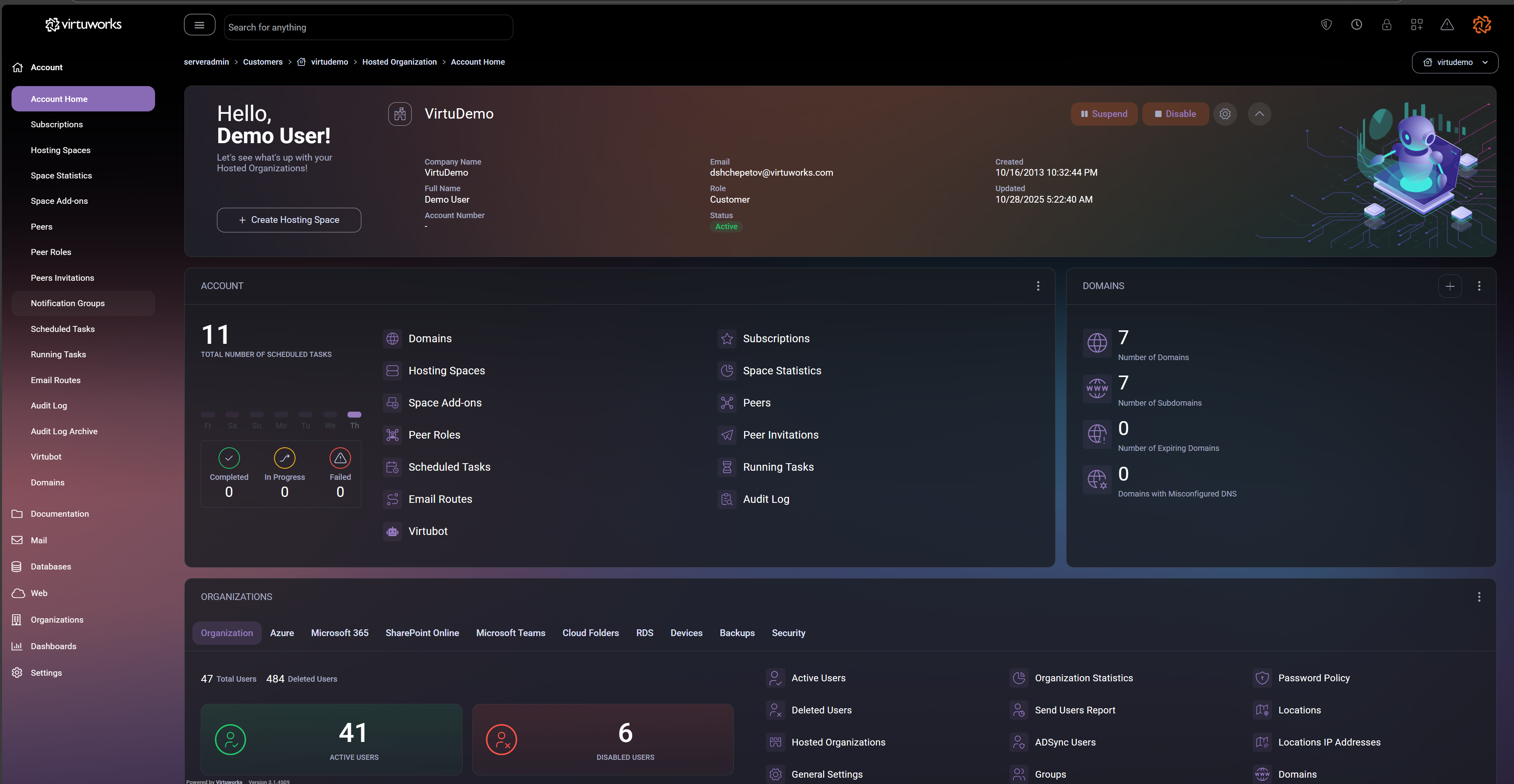Open the clock history icon in header
This screenshot has width=1514, height=784.
pyautogui.click(x=1357, y=25)
